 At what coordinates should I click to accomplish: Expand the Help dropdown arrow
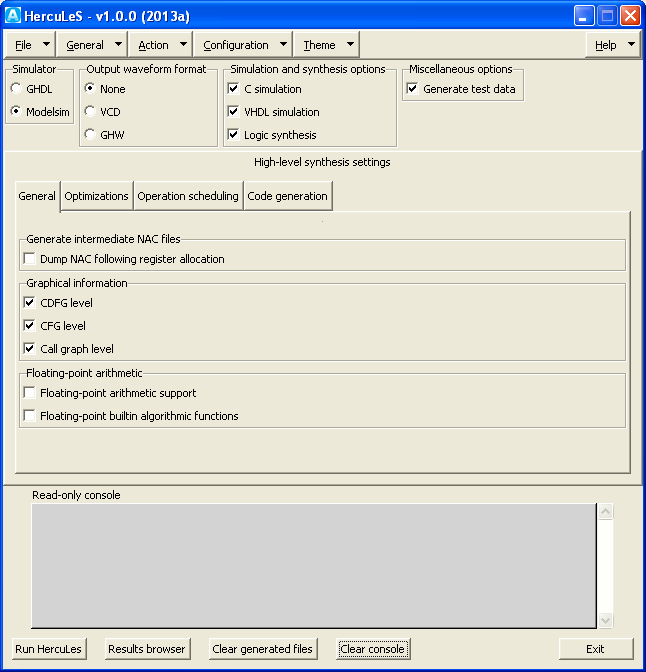pos(631,44)
